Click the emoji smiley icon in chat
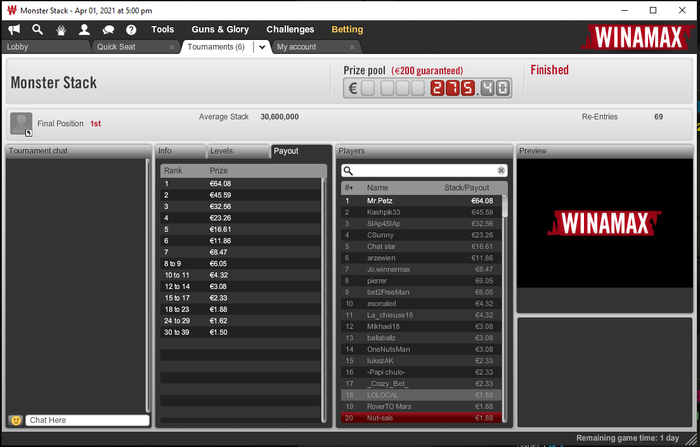The image size is (700, 447). click(16, 420)
